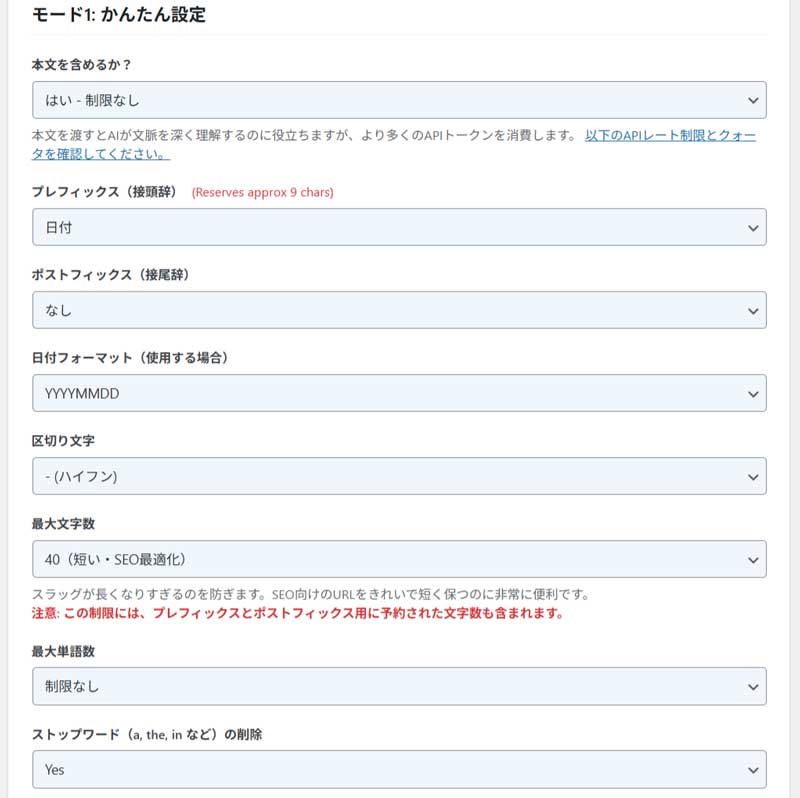The image size is (800, 798).
Task: Click the 本文を含めるか？ label
Action: click(82, 65)
